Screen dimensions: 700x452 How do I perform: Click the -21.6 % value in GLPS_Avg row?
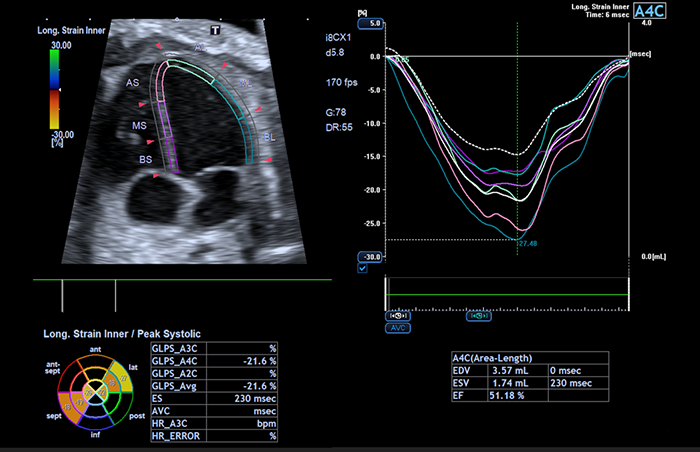point(260,386)
